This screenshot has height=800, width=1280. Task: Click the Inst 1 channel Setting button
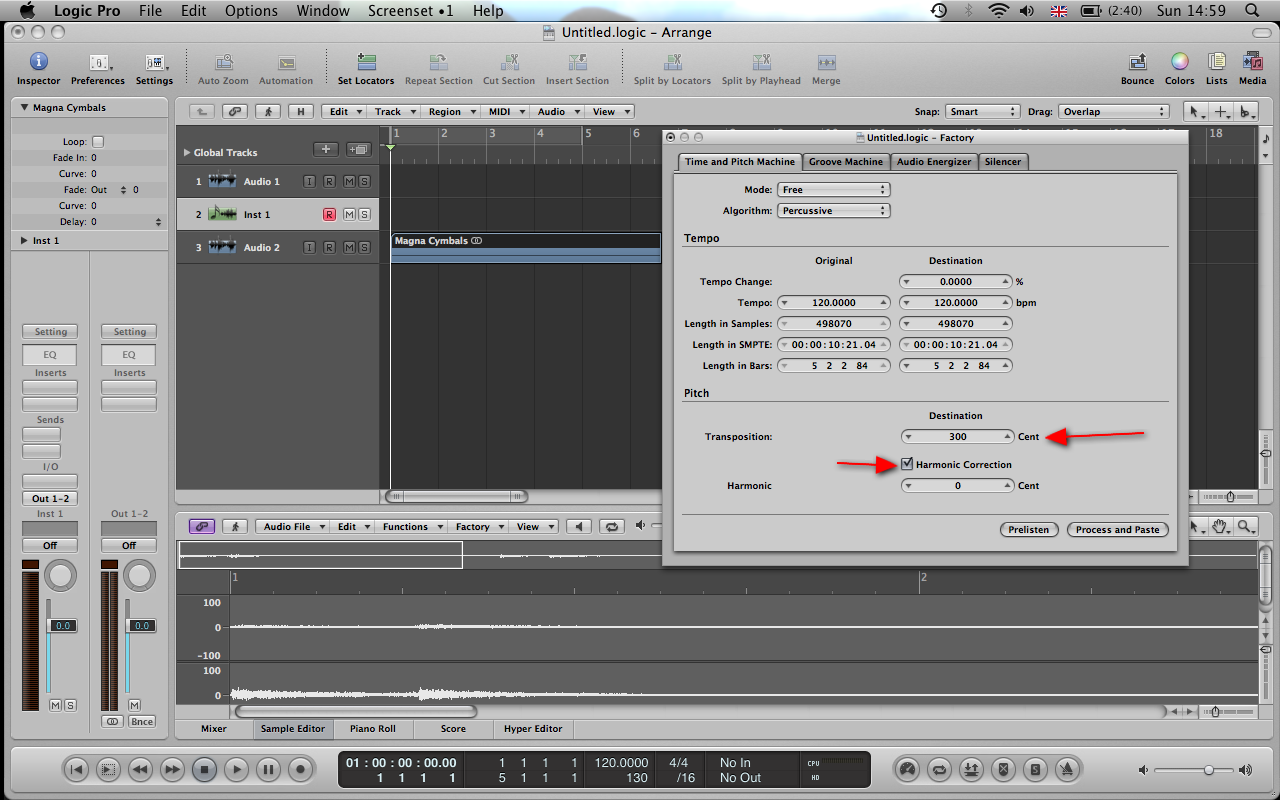[x=50, y=331]
